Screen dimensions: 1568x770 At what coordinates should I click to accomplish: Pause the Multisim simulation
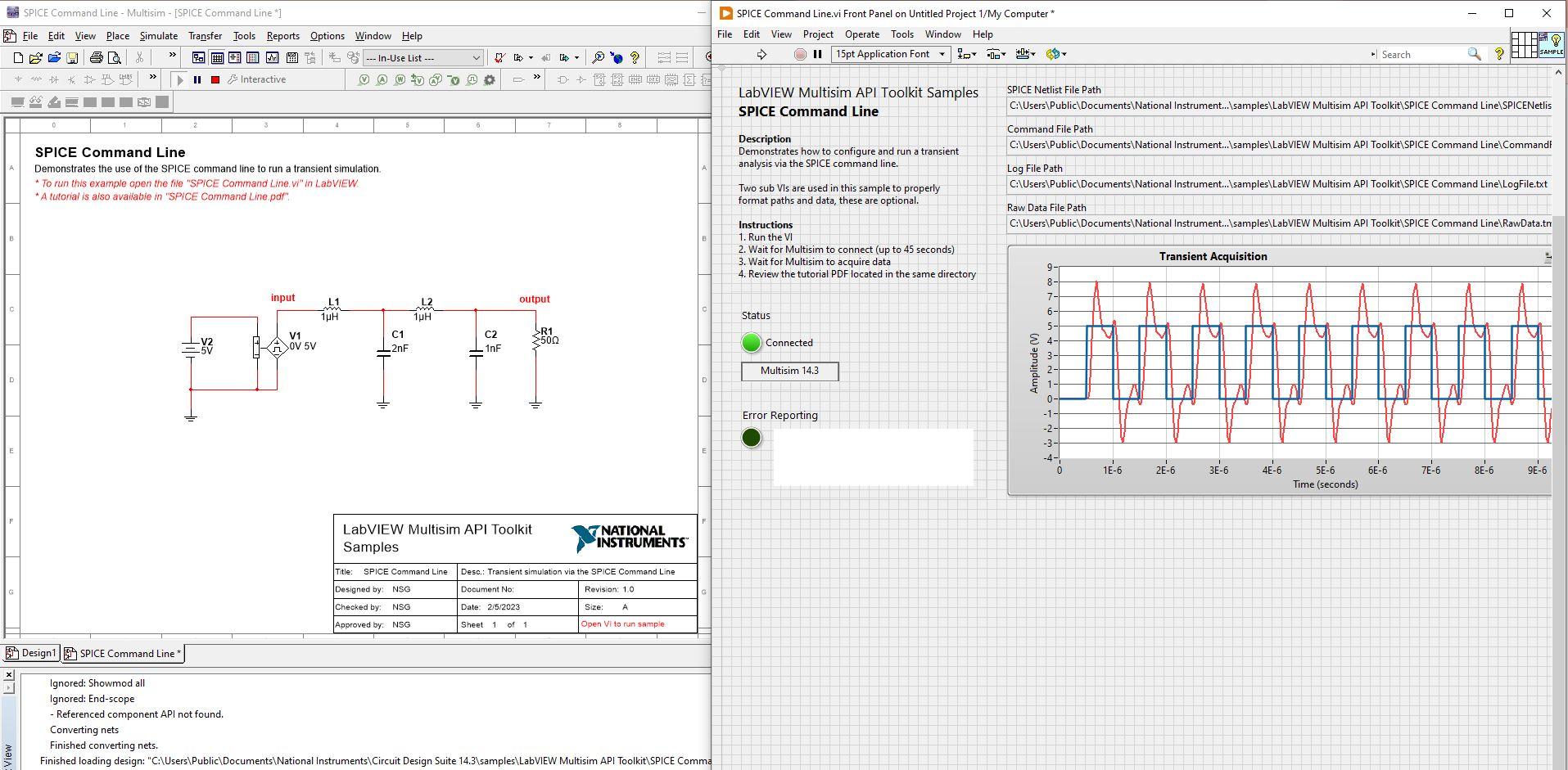(x=197, y=79)
